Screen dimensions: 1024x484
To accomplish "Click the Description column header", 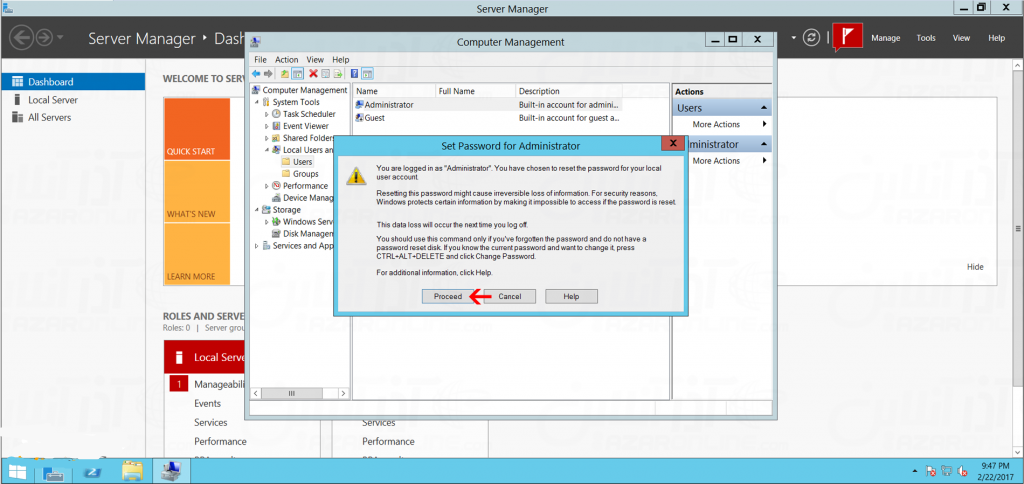I will tap(569, 91).
